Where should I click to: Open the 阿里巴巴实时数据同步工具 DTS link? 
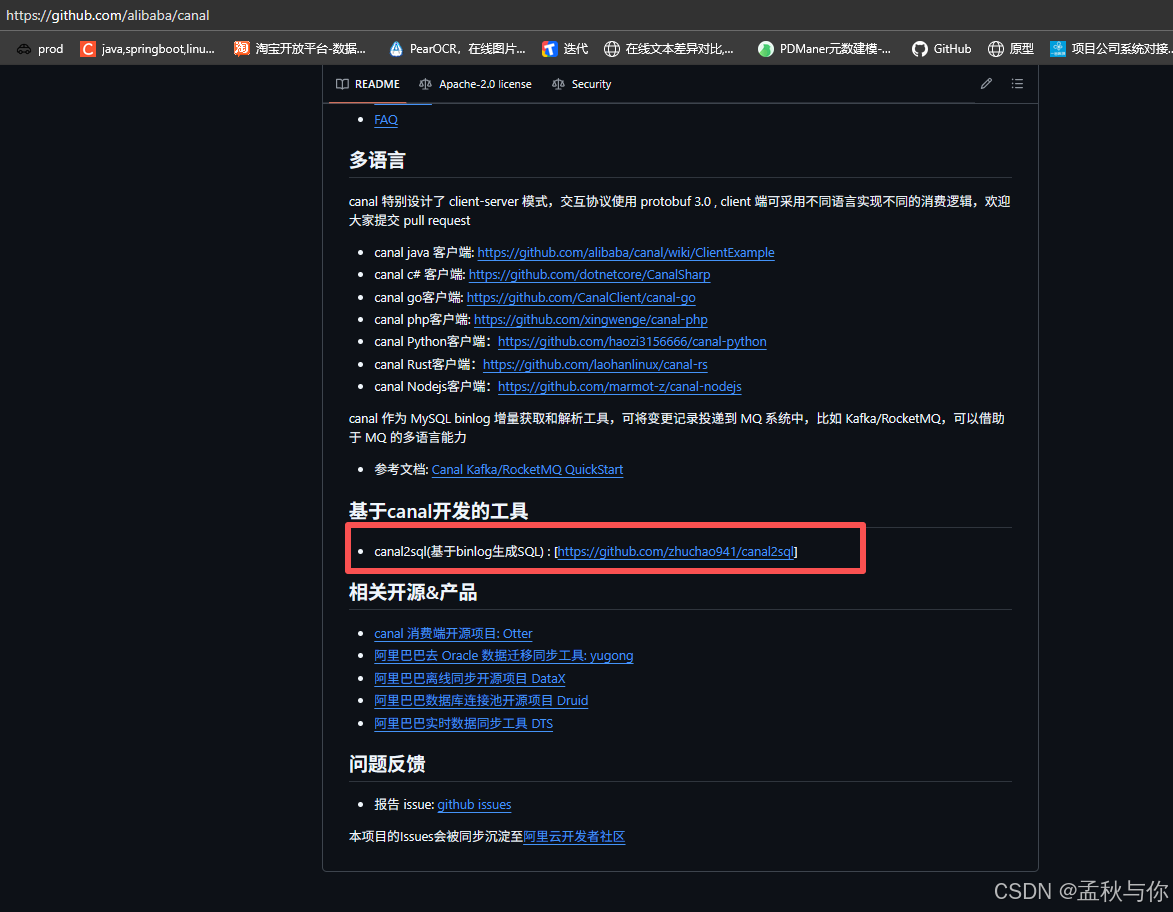pyautogui.click(x=464, y=723)
